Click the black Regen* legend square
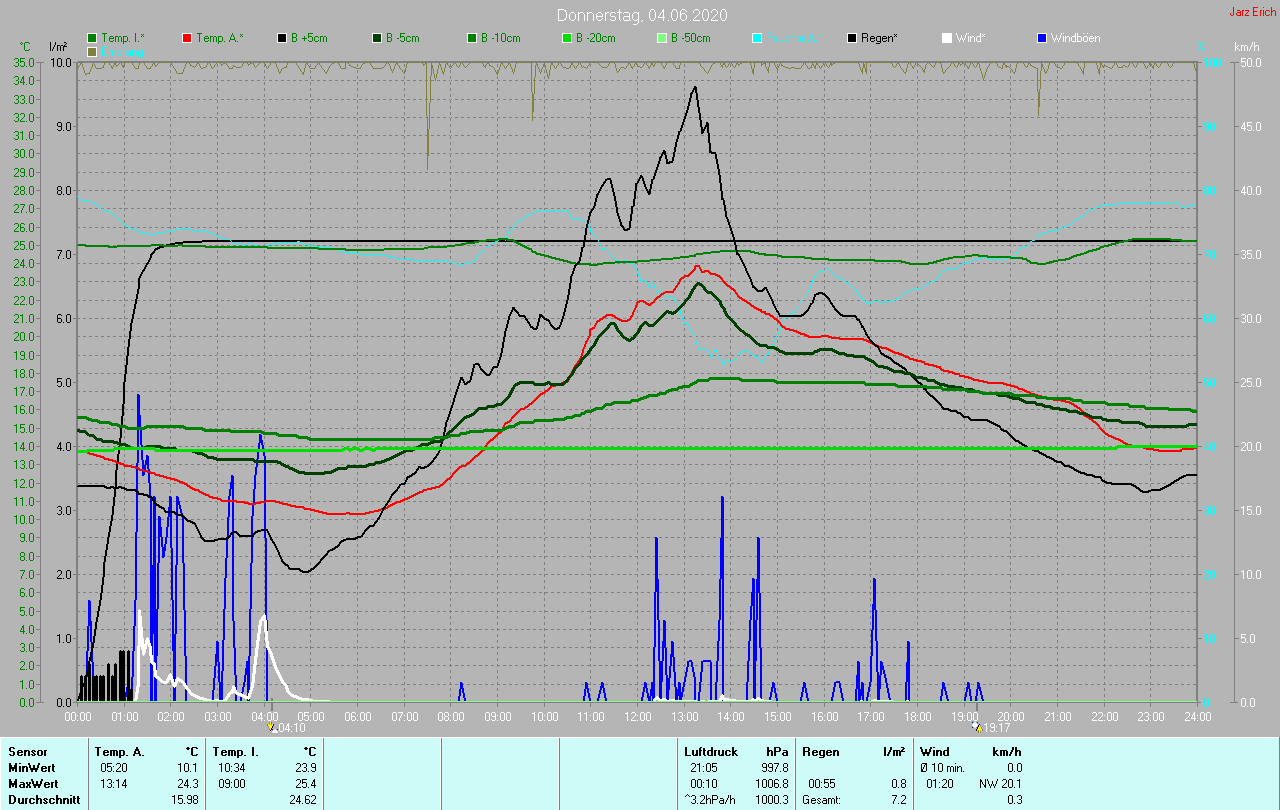Viewport: 1280px width, 810px height. click(x=852, y=38)
